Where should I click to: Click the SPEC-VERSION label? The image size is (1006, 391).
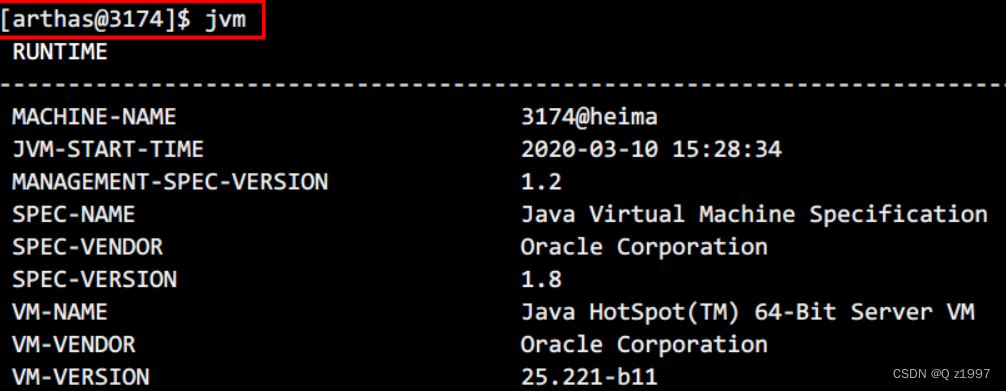(94, 279)
